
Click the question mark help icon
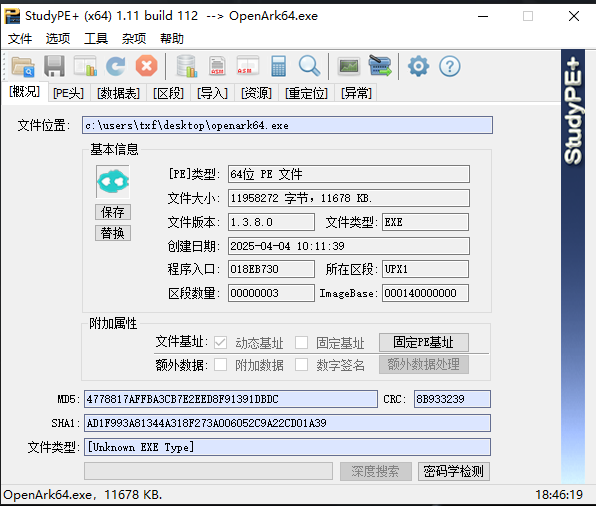(x=450, y=67)
